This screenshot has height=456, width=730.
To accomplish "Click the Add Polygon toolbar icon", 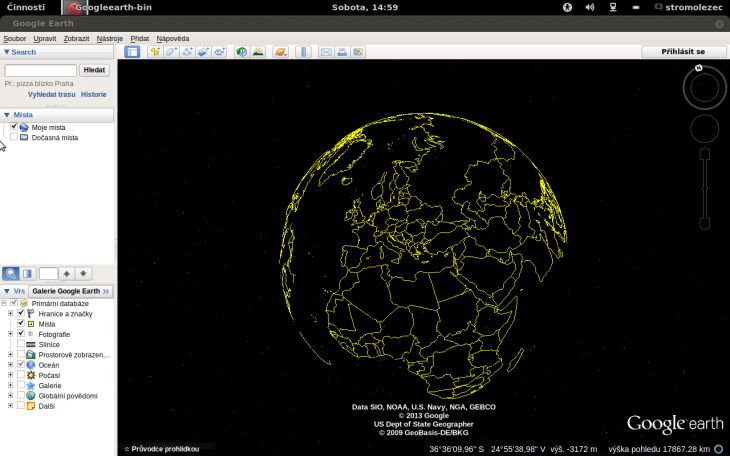I will [x=171, y=52].
